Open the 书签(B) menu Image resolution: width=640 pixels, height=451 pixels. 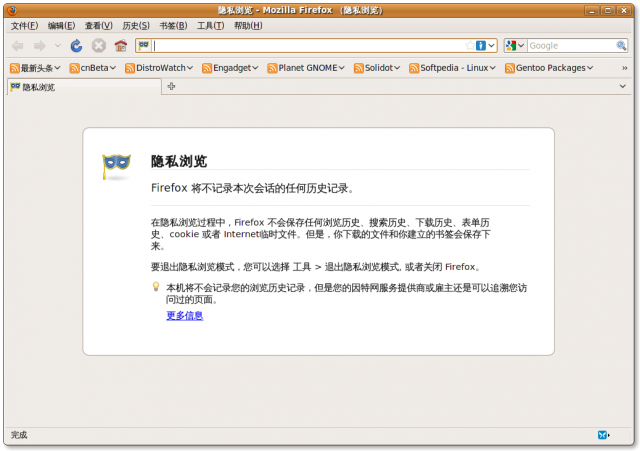tap(173, 26)
